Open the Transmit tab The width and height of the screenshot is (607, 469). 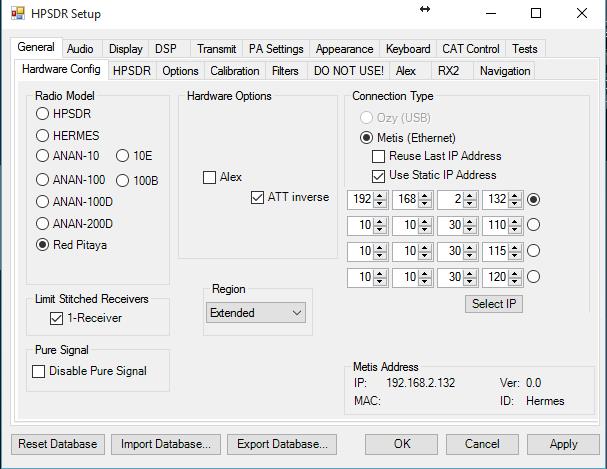pos(216,49)
